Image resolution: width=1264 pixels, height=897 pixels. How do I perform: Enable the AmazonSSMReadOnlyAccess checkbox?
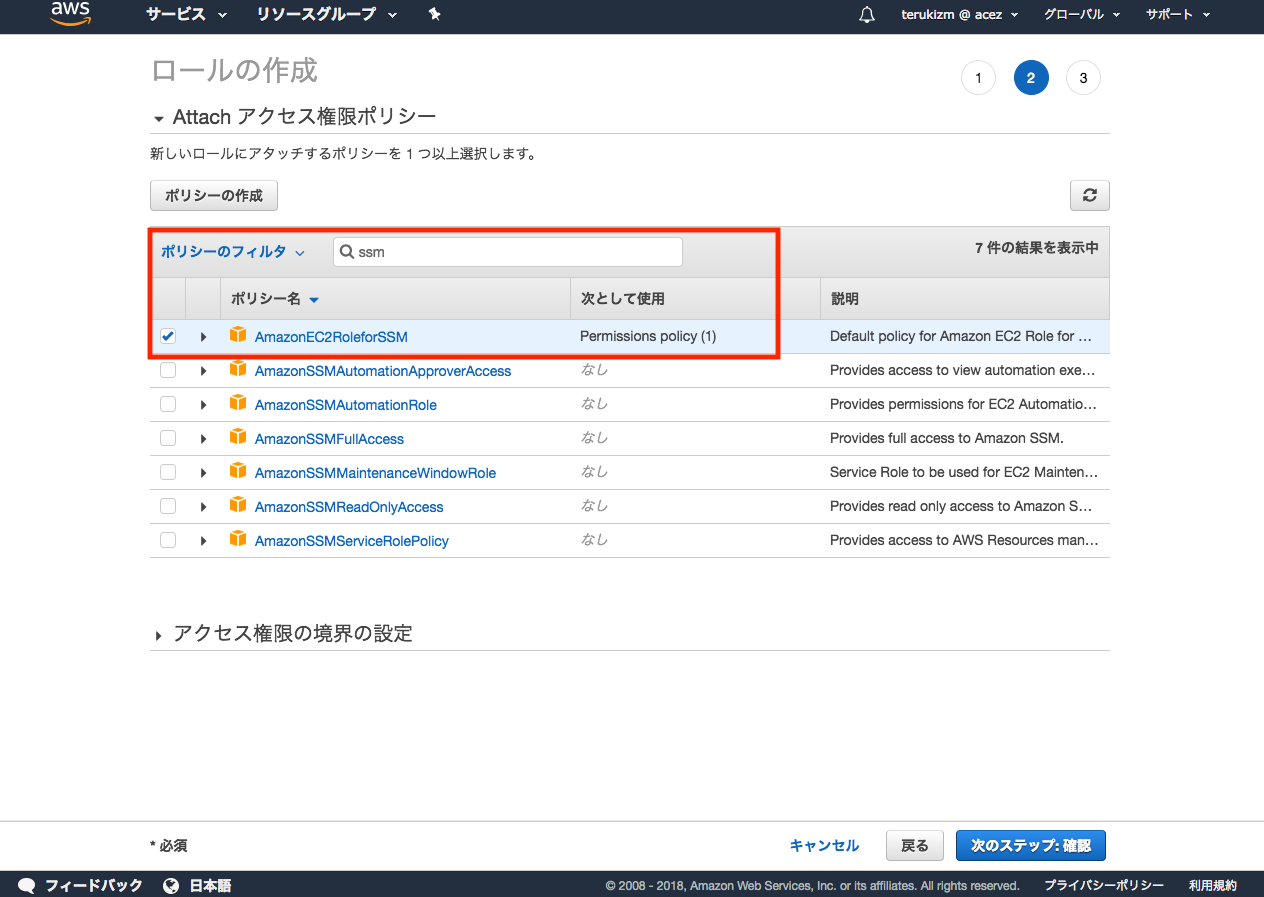168,507
